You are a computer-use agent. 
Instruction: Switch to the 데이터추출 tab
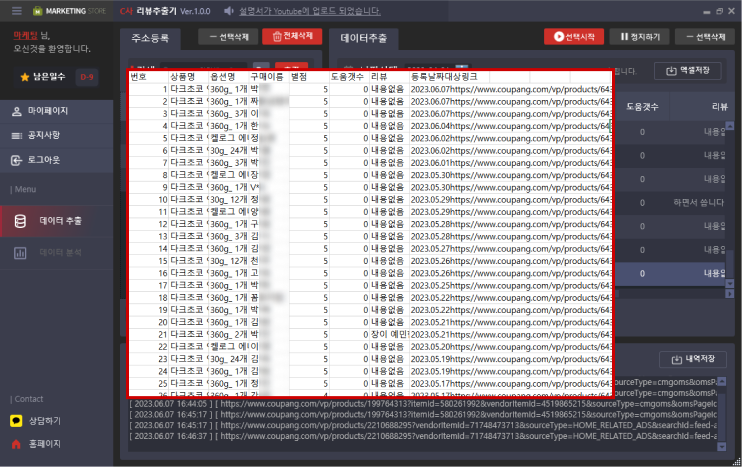363,38
